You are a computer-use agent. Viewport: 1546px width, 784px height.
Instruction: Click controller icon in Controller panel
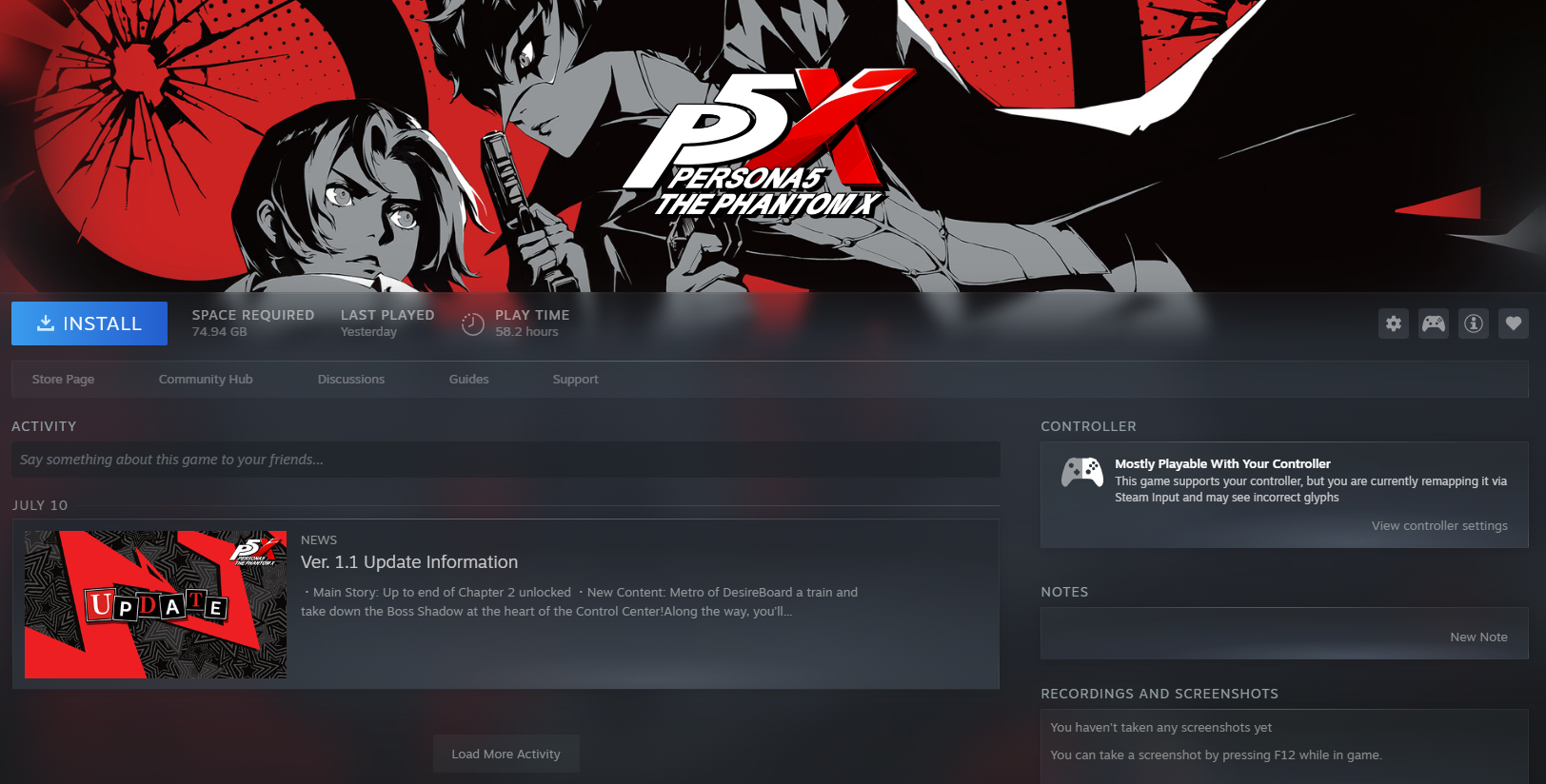click(1082, 472)
